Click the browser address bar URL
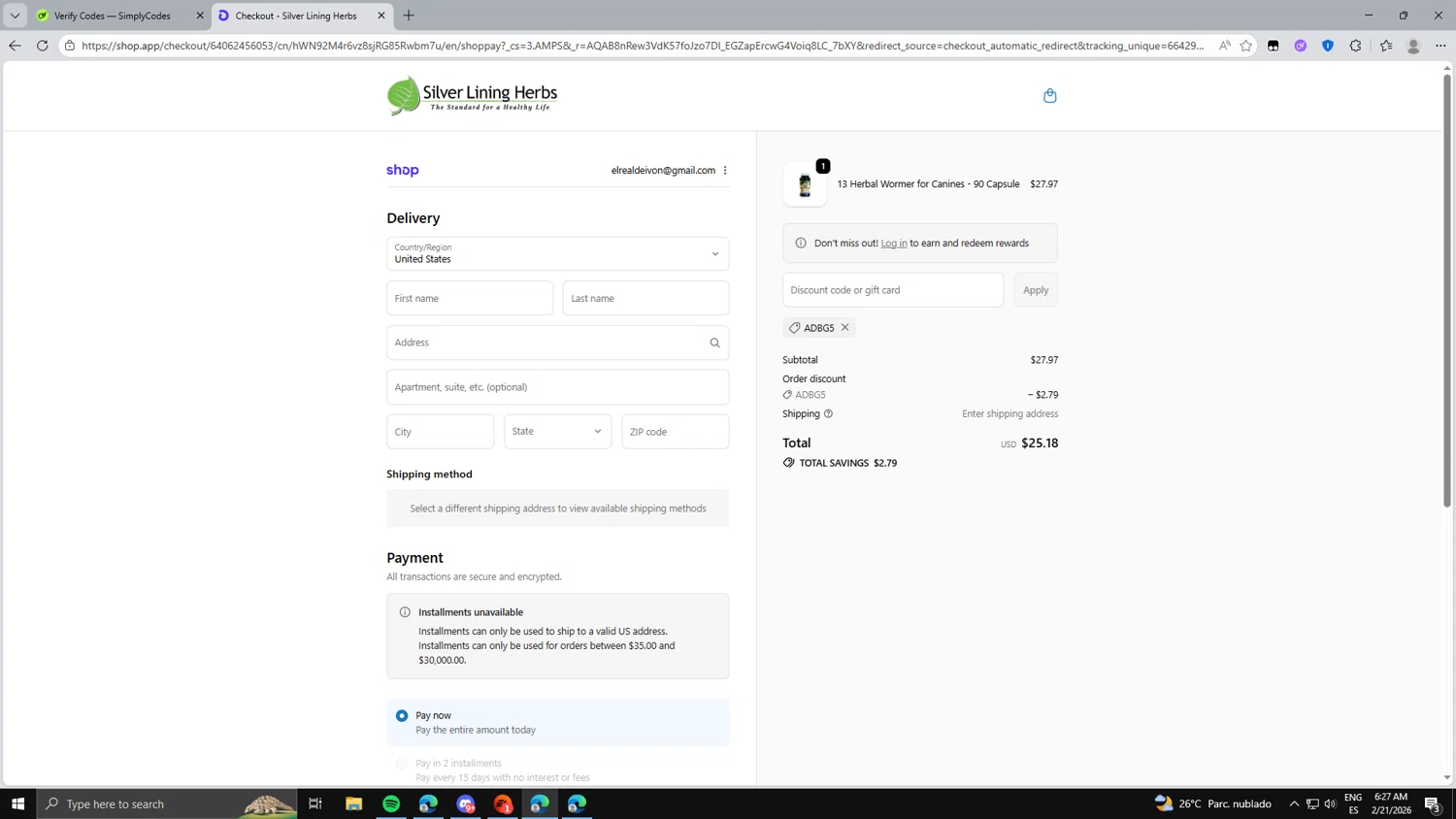 [x=642, y=46]
